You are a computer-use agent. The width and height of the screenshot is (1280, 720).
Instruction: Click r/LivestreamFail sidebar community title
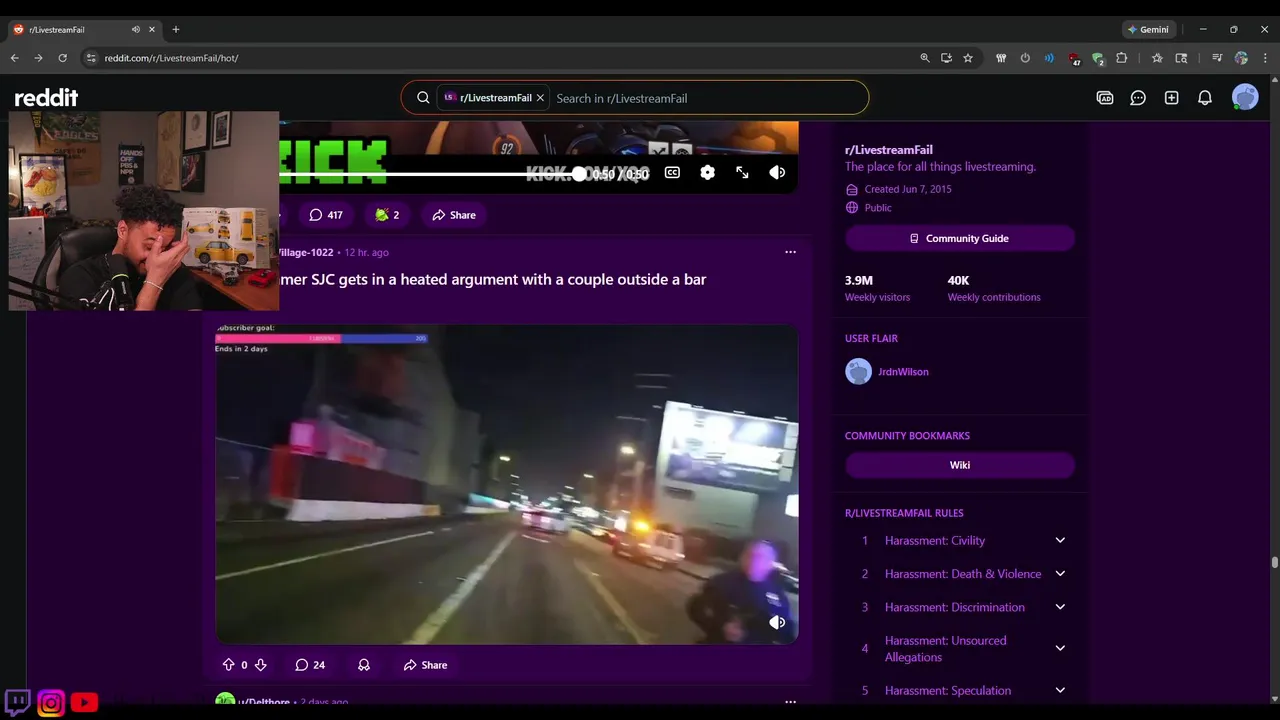coord(889,150)
